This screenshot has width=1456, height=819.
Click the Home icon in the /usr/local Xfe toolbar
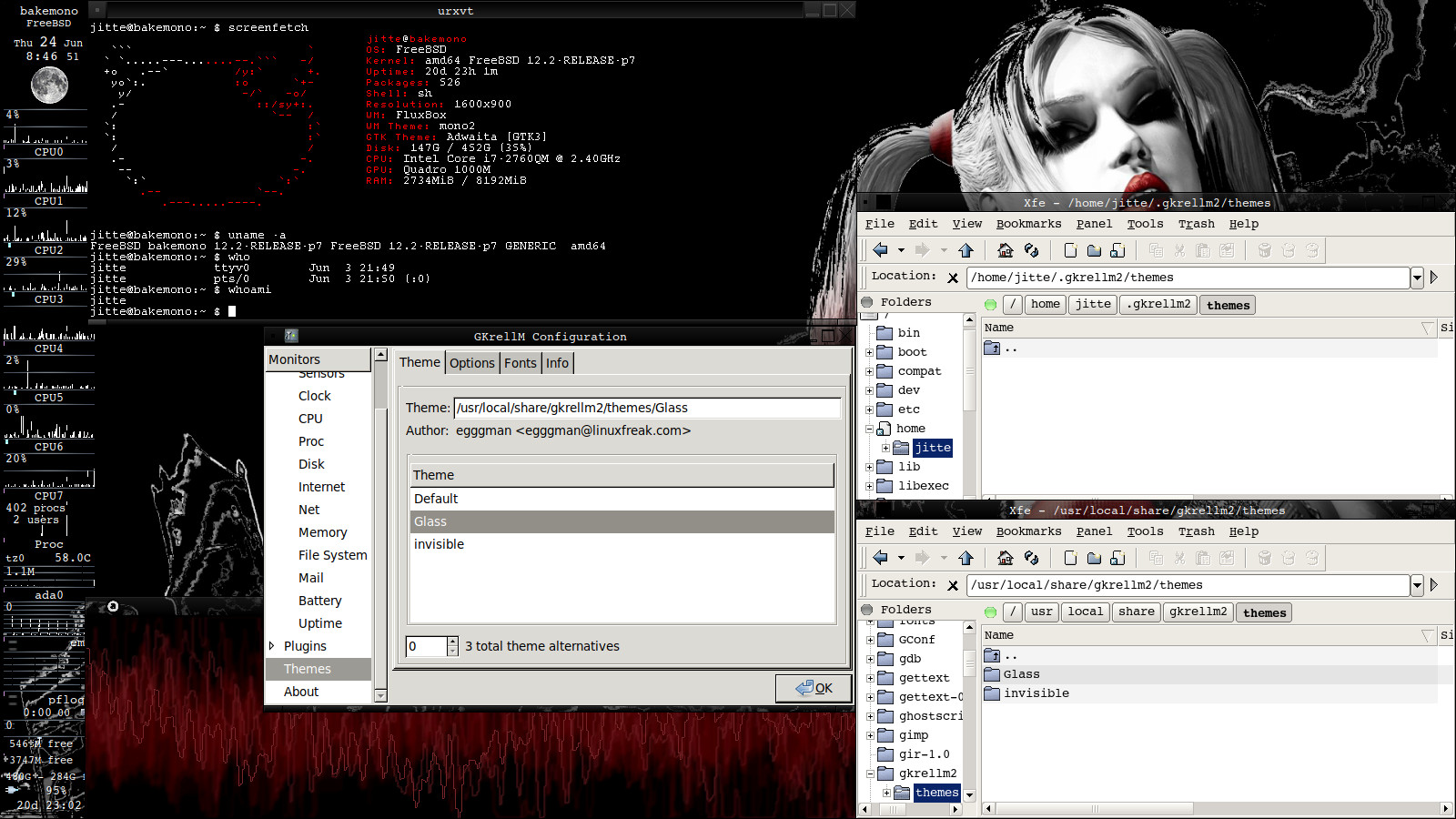point(1006,558)
